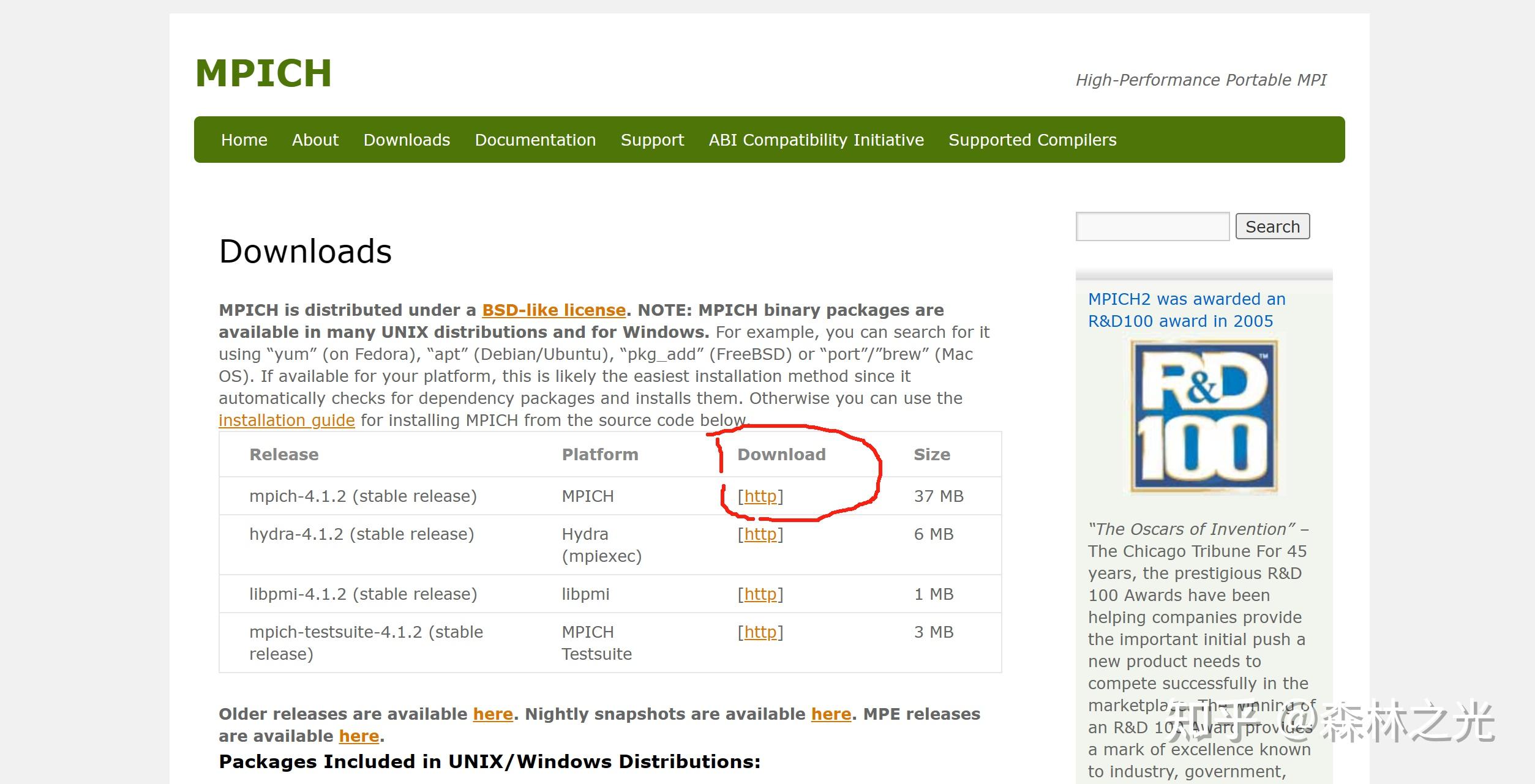1535x784 pixels.
Task: Open the Downloads navigation item
Action: click(x=407, y=140)
